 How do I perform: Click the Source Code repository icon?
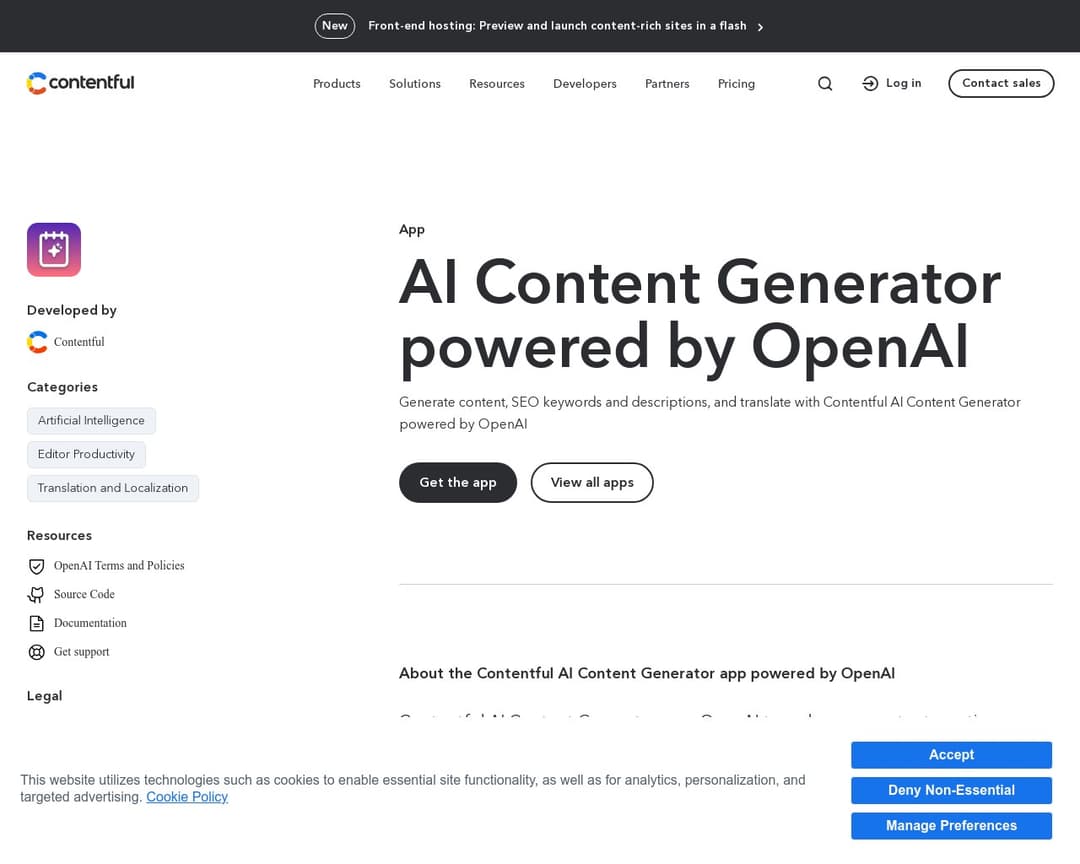[36, 594]
